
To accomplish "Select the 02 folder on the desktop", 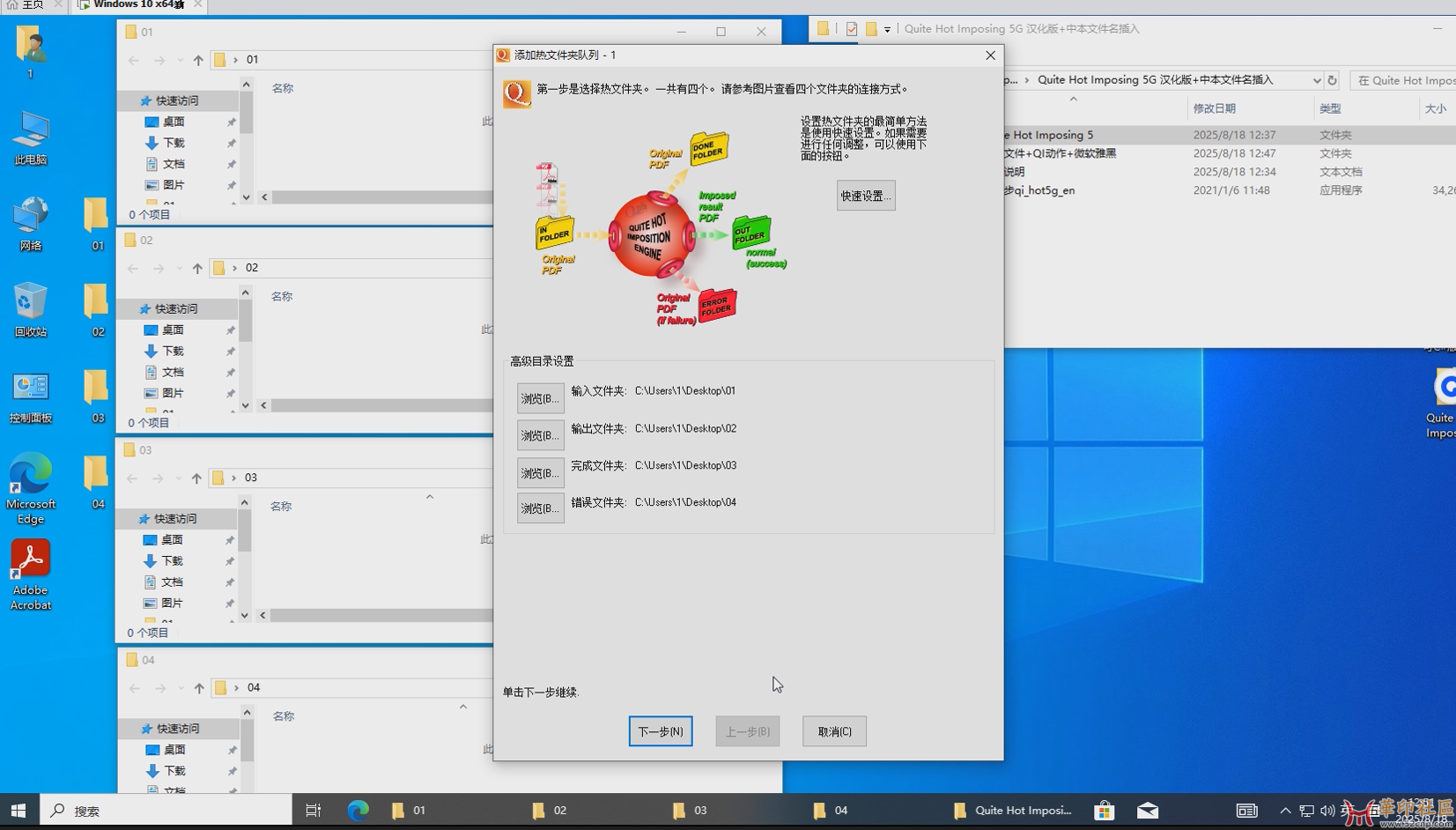I will point(97,310).
